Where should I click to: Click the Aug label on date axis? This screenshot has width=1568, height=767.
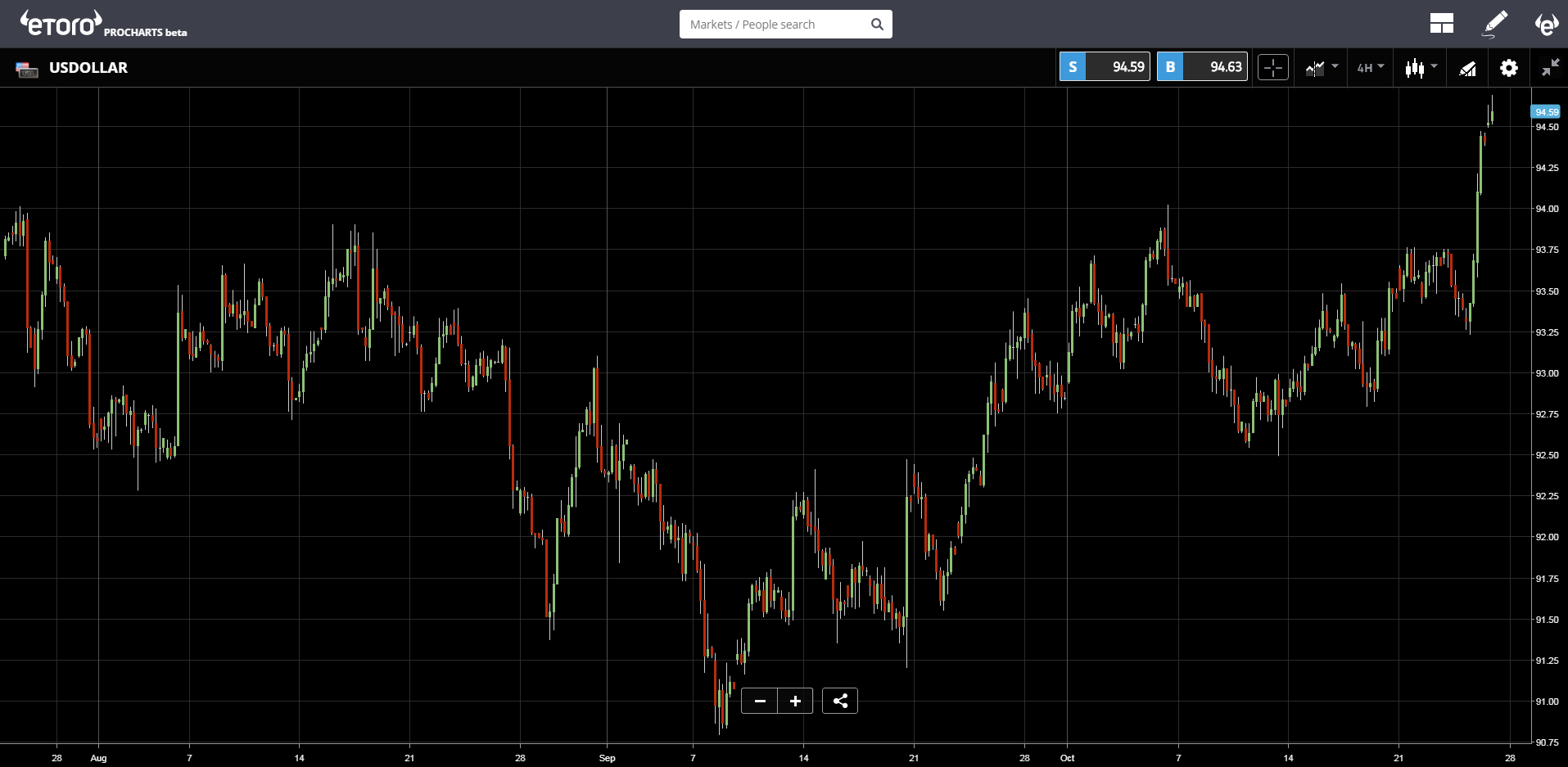98,758
